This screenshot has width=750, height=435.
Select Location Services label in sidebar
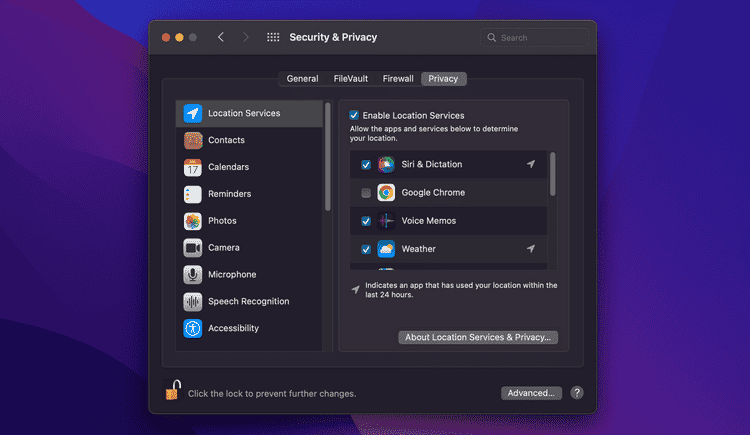[244, 113]
